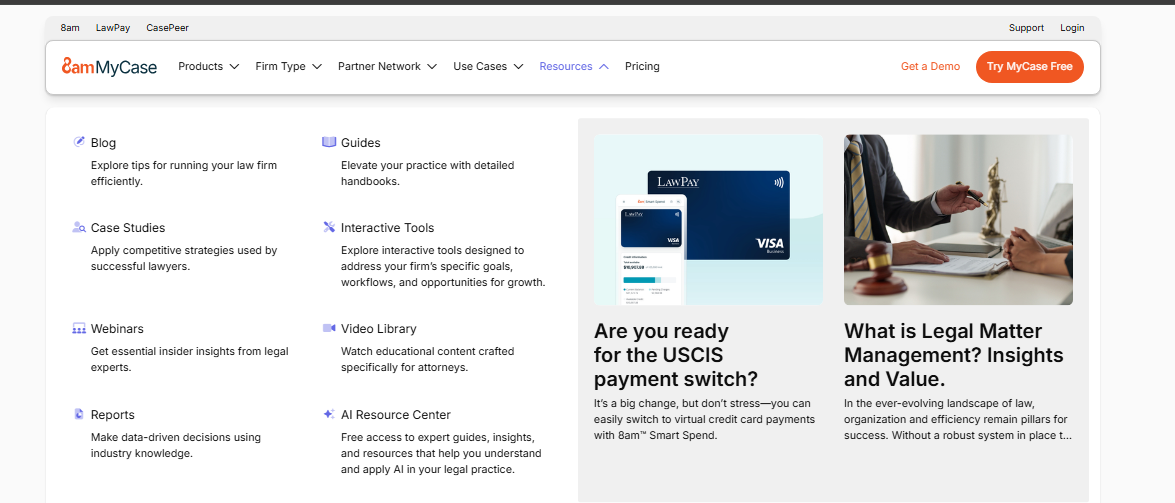Open the Guides resource link

click(x=360, y=142)
